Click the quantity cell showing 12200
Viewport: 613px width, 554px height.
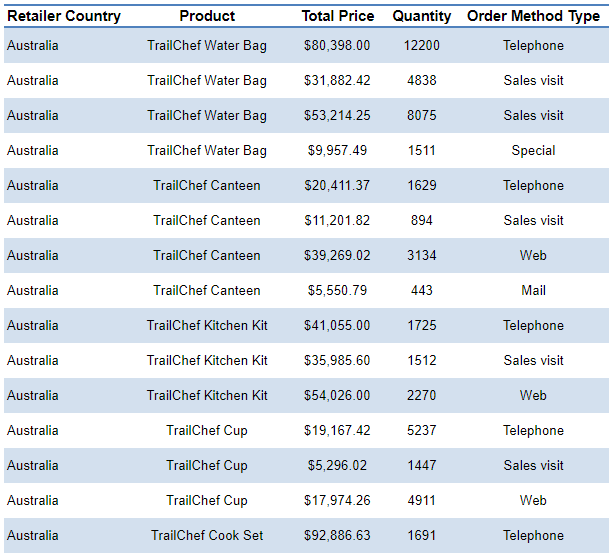421,46
